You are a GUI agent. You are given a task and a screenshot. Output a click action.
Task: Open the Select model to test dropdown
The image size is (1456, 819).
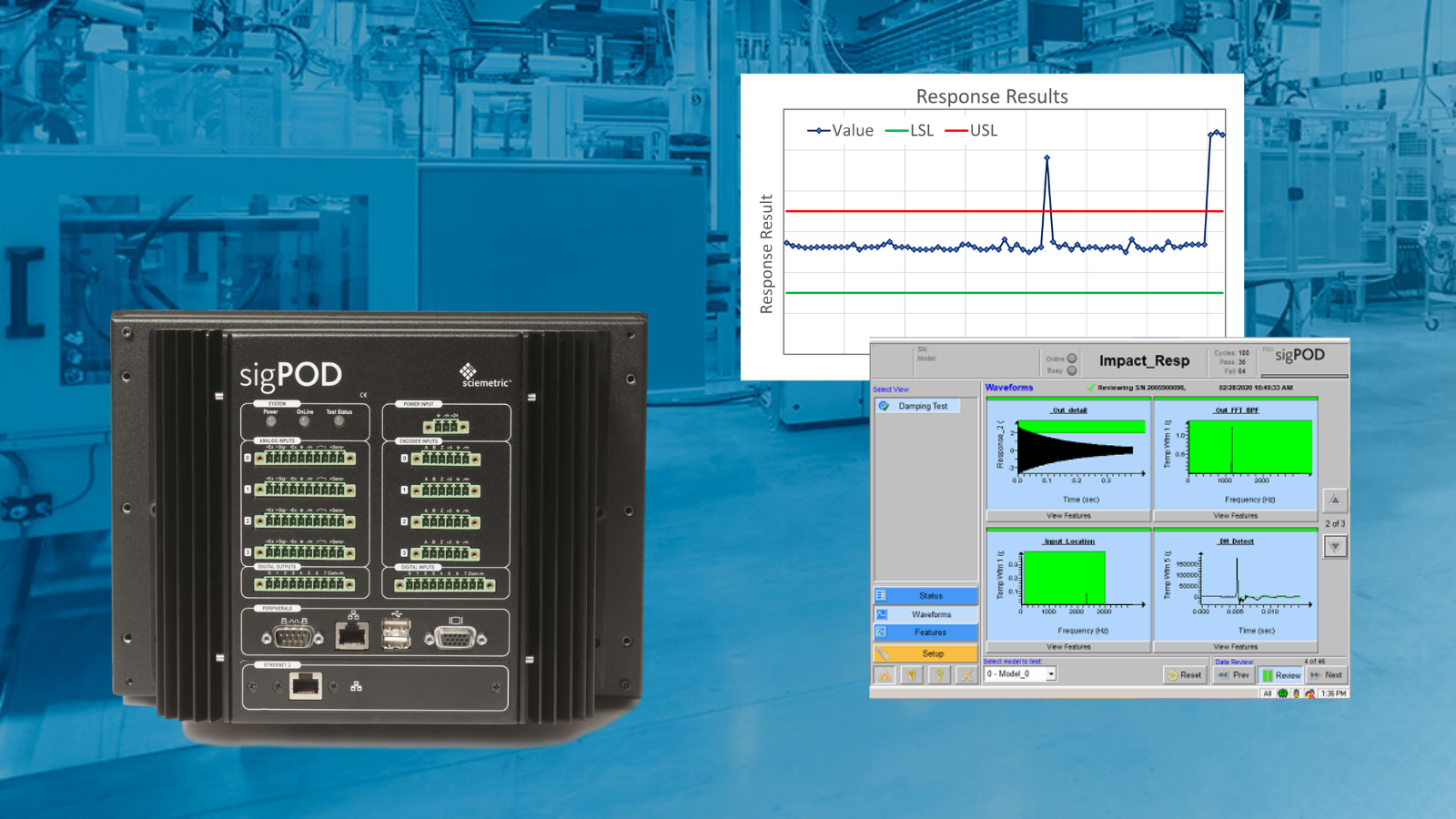(x=1050, y=674)
